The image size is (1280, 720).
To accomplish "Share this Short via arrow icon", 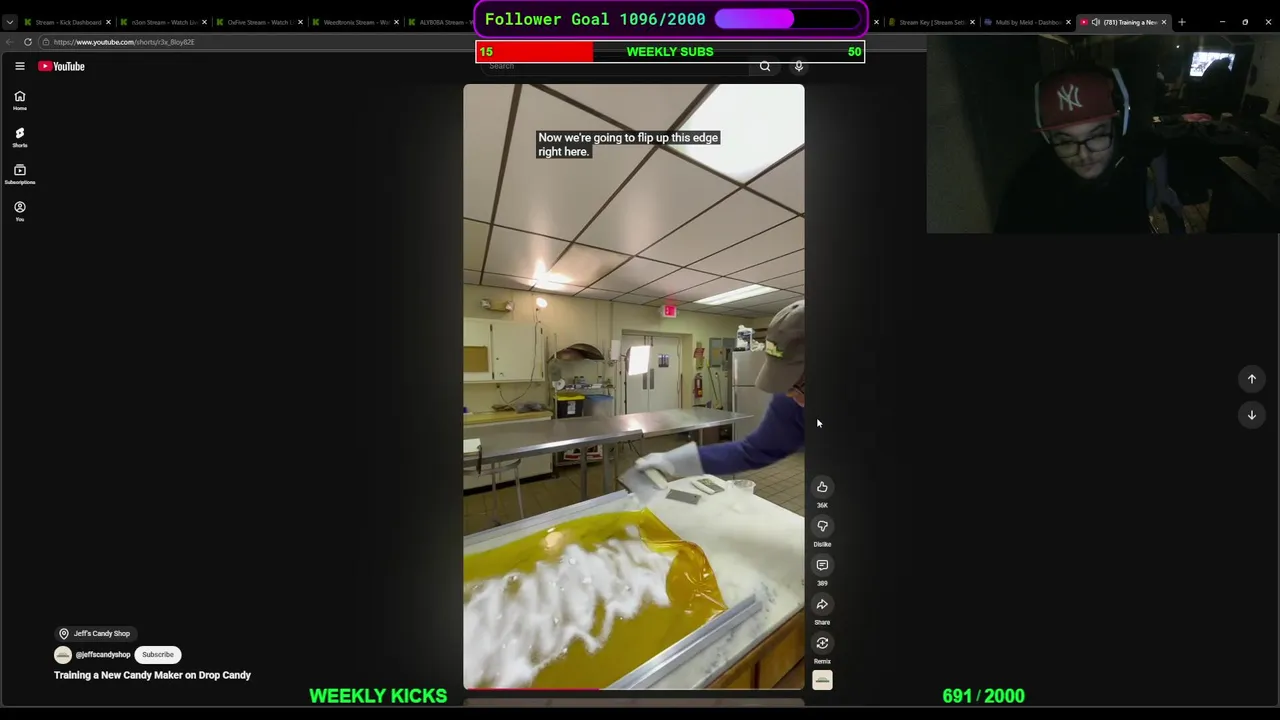I will (x=822, y=604).
